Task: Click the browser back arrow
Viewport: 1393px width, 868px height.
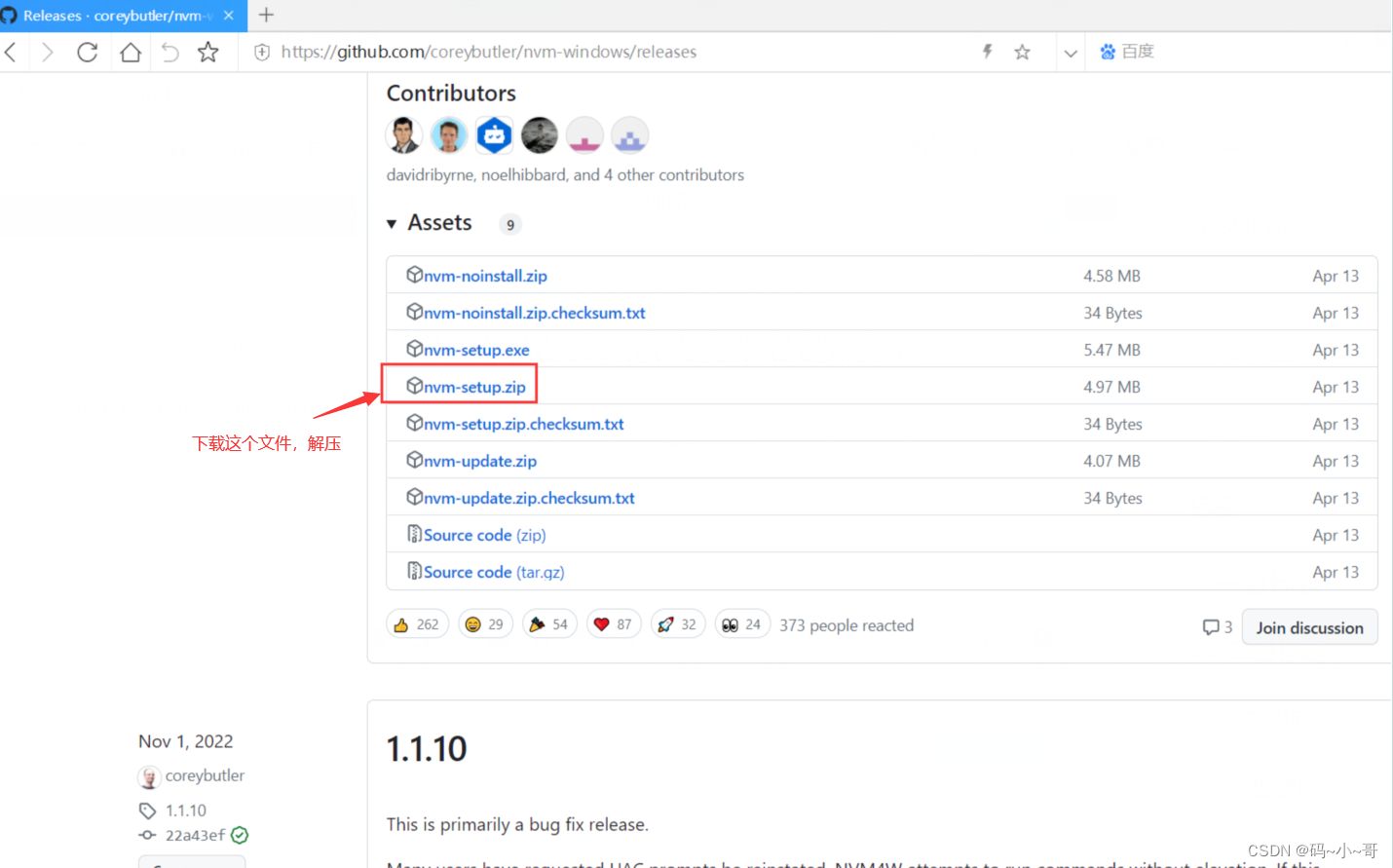Action: click(x=11, y=53)
